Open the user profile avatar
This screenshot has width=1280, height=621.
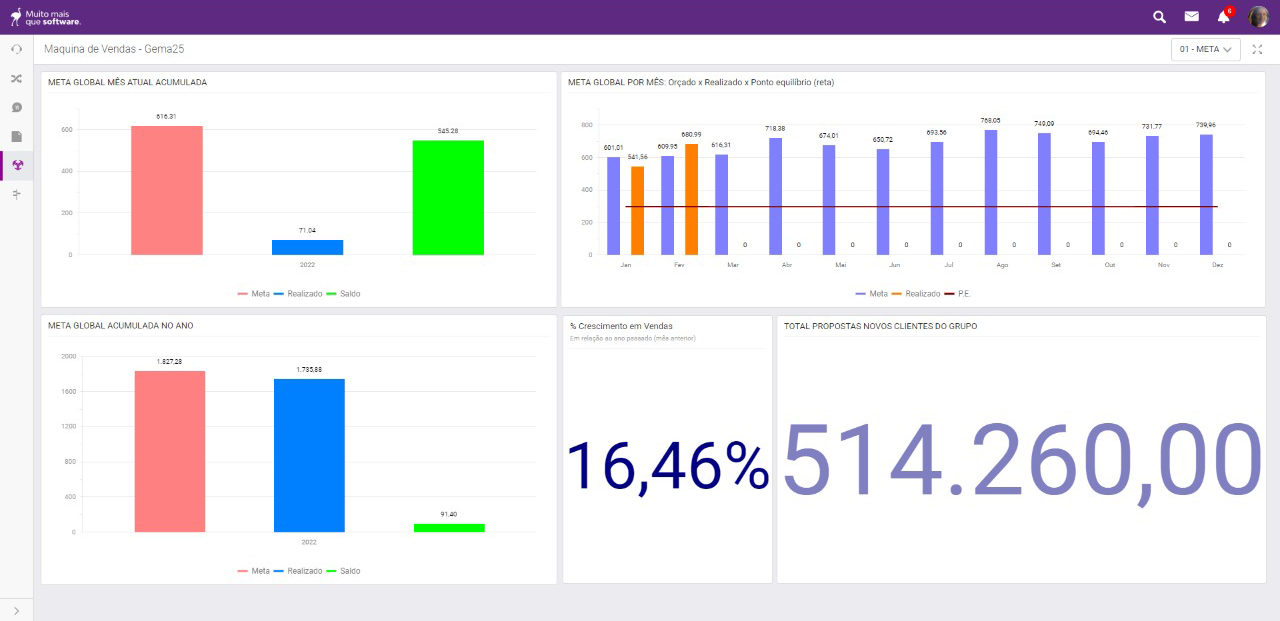pos(1258,15)
